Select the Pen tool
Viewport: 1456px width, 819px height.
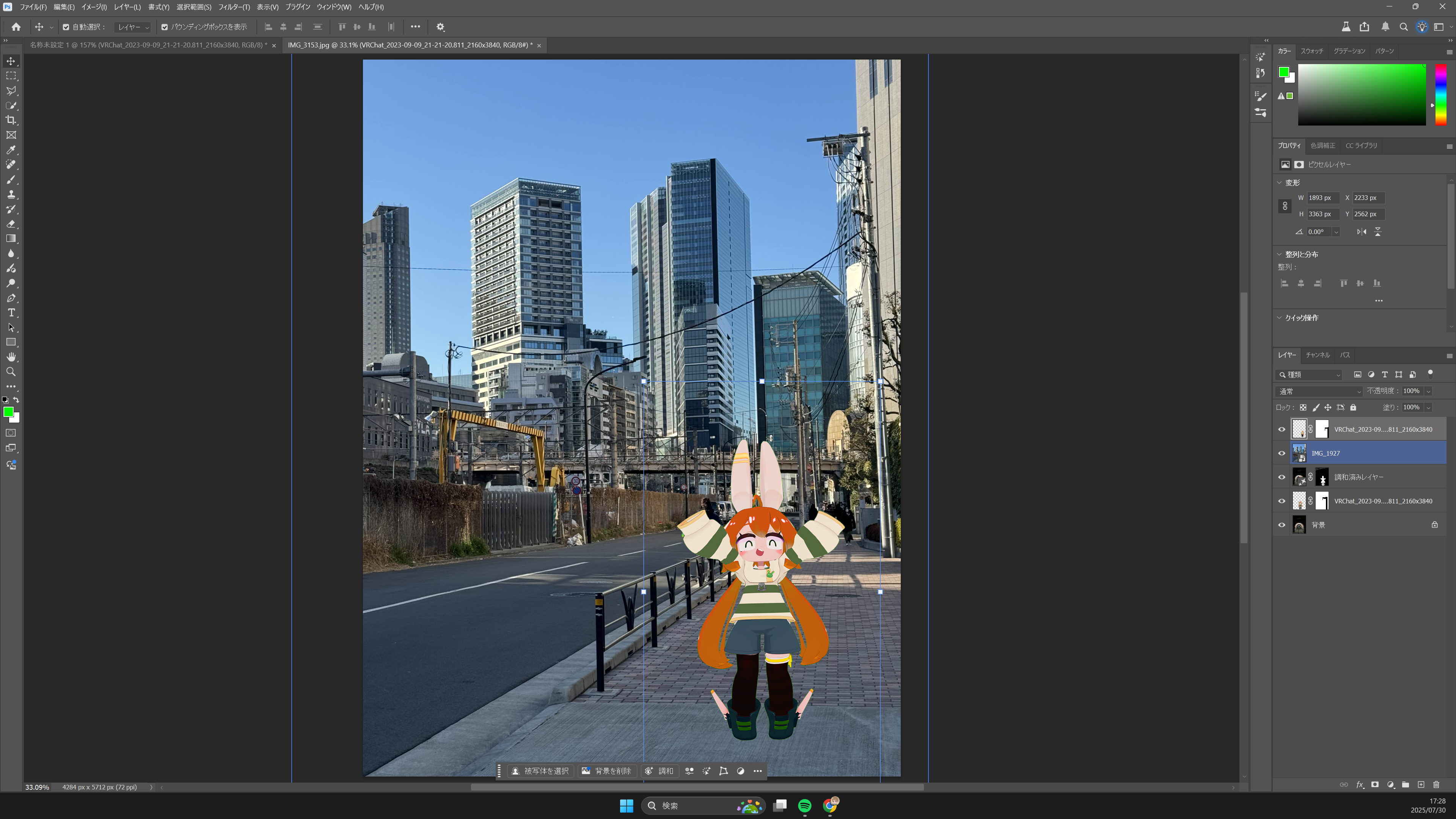point(11,298)
